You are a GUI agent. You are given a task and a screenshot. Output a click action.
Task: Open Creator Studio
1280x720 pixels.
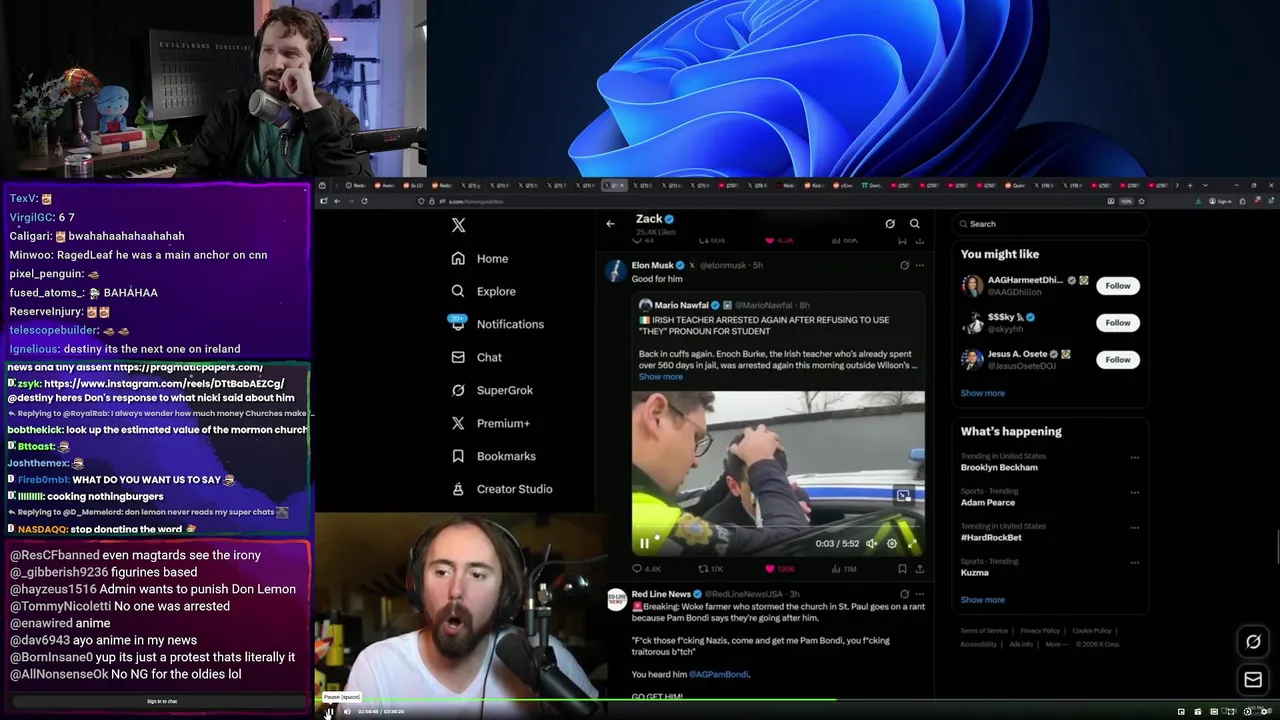[x=501, y=489]
